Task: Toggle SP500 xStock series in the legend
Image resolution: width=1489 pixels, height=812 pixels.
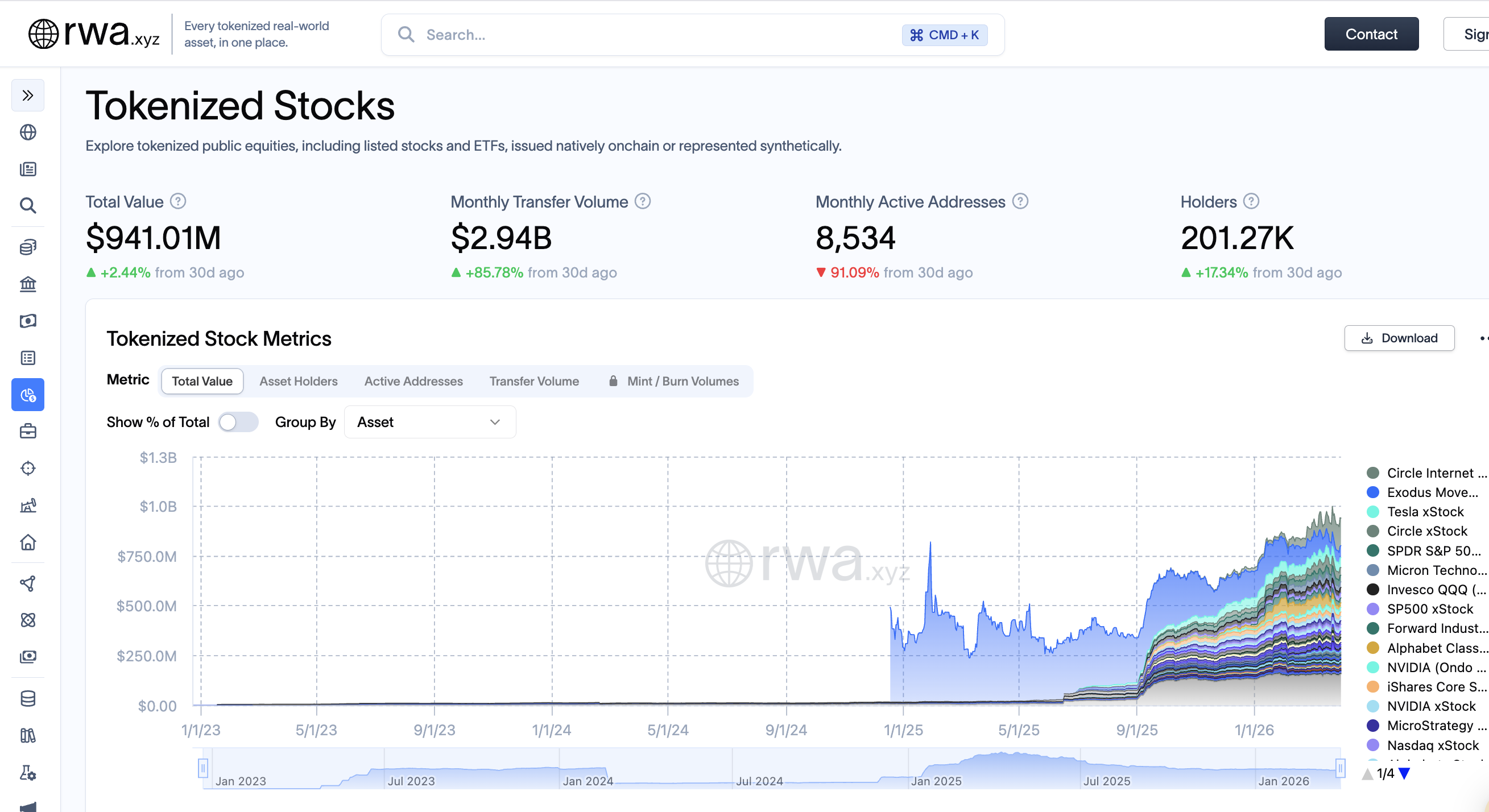Action: 1420,609
